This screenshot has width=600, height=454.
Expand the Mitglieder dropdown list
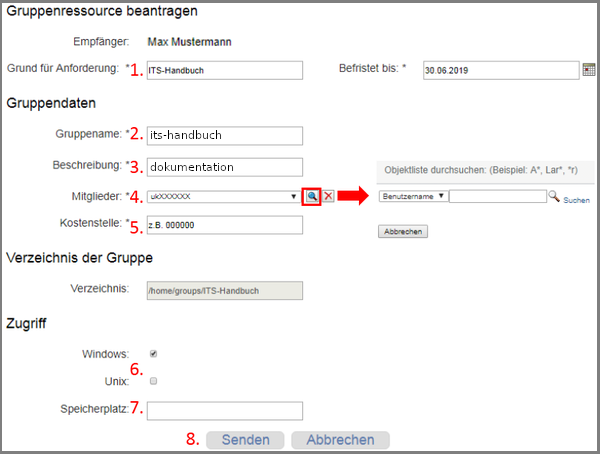tap(293, 197)
